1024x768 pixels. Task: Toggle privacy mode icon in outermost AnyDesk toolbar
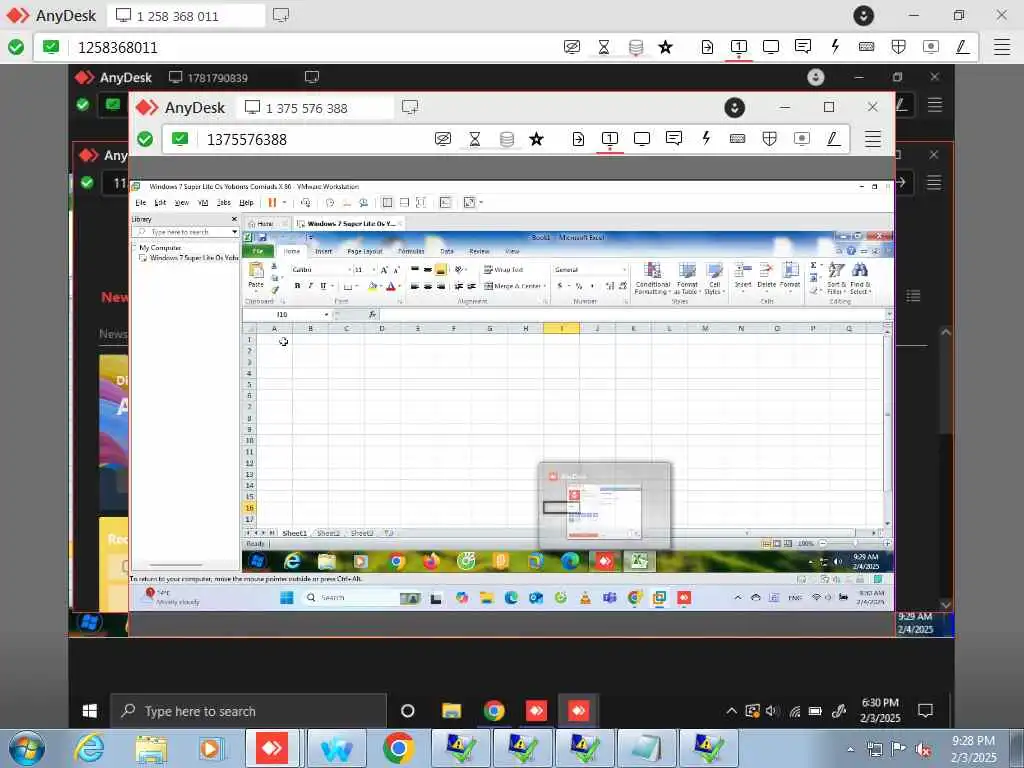click(572, 46)
